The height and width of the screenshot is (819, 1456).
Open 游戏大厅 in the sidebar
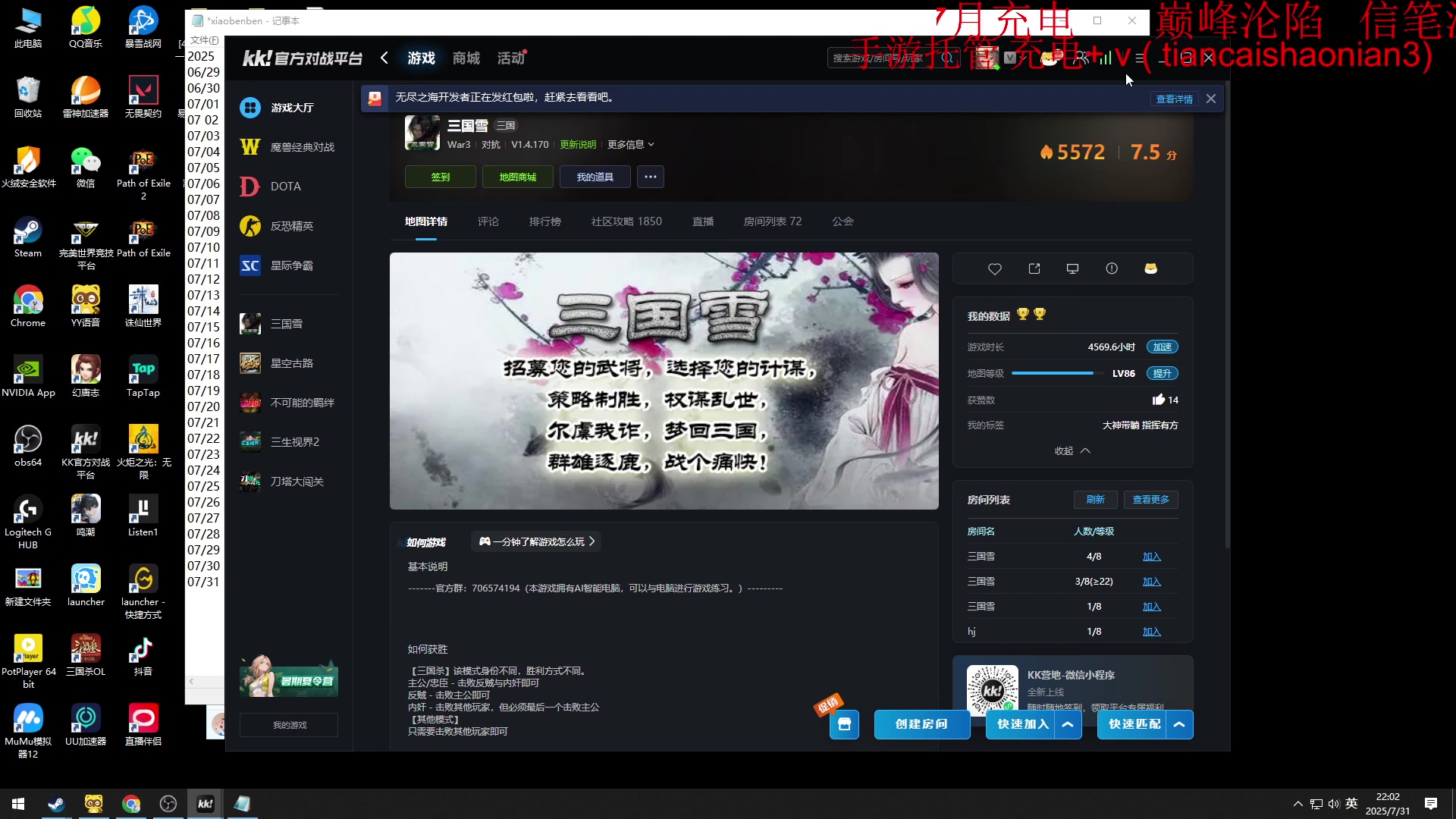[288, 108]
